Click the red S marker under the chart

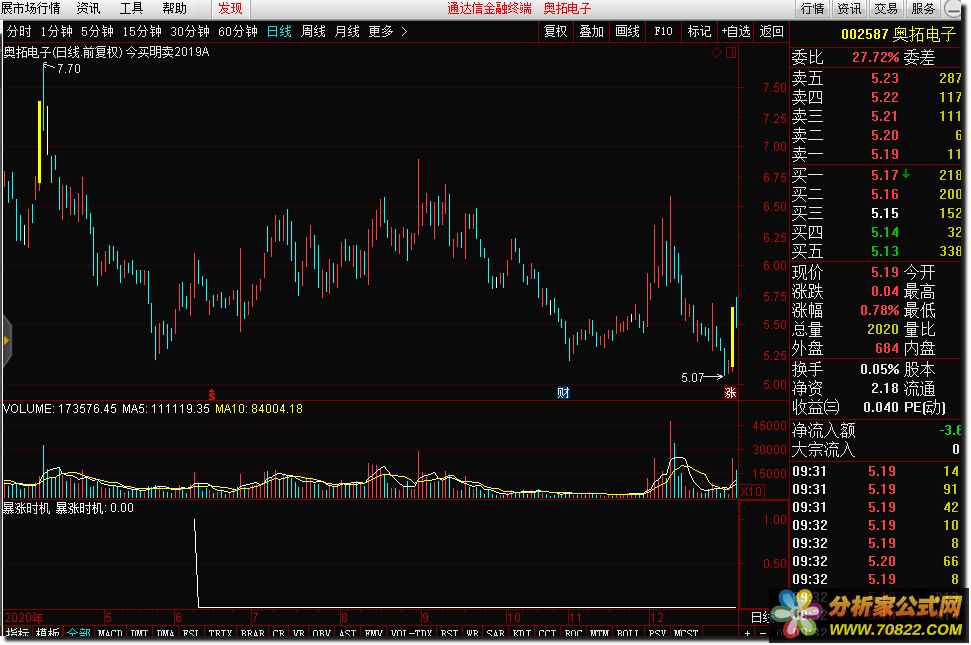pyautogui.click(x=211, y=394)
